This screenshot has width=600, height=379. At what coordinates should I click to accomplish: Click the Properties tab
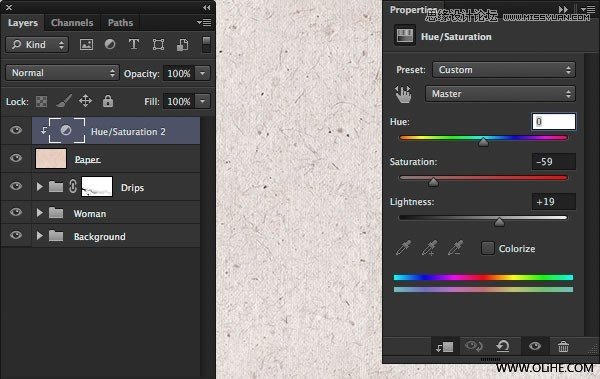click(413, 10)
